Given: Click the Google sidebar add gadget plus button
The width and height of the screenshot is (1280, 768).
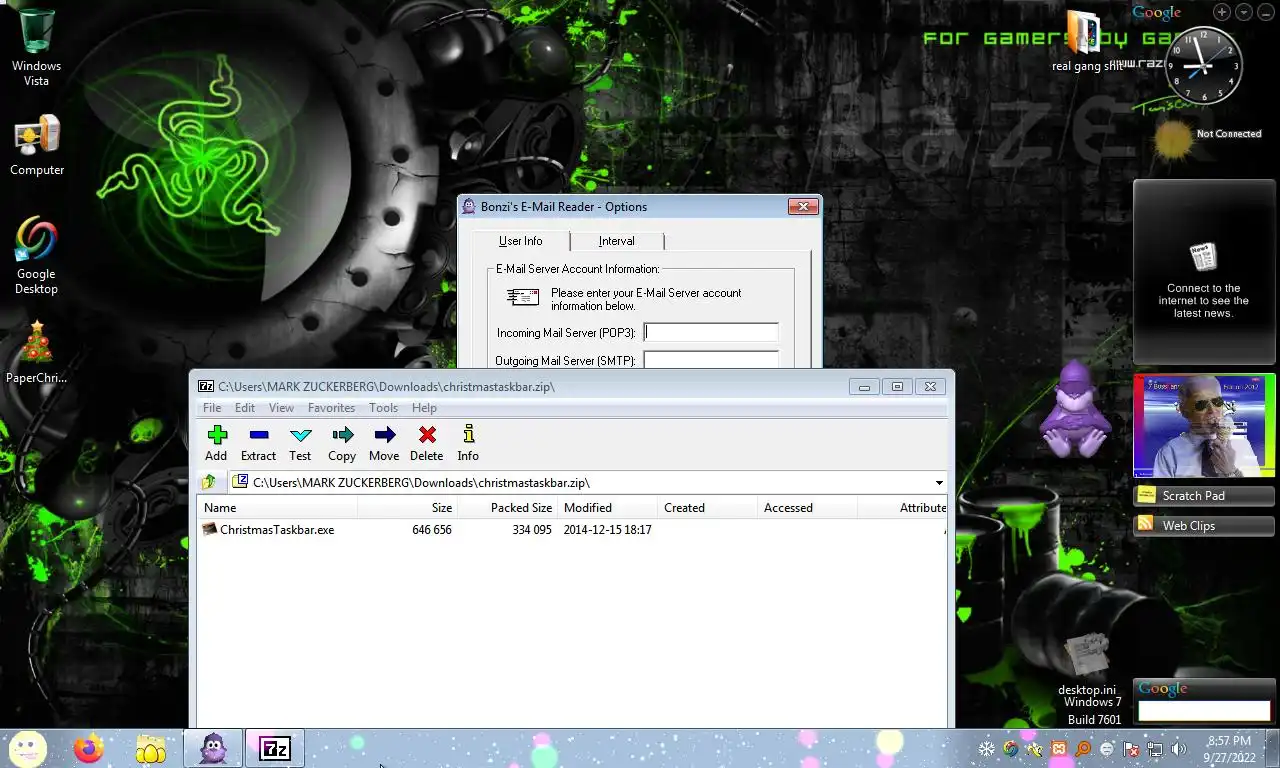Looking at the screenshot, I should [x=1222, y=12].
